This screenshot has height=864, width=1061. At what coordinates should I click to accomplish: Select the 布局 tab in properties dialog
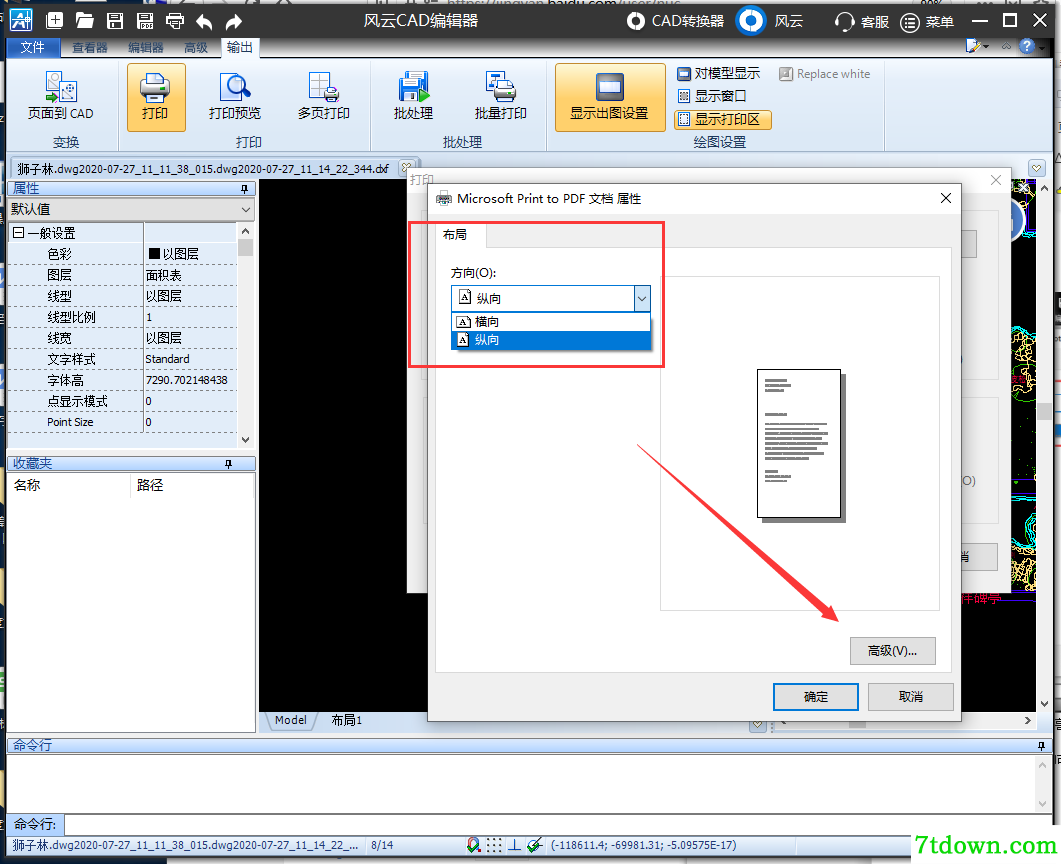click(455, 235)
